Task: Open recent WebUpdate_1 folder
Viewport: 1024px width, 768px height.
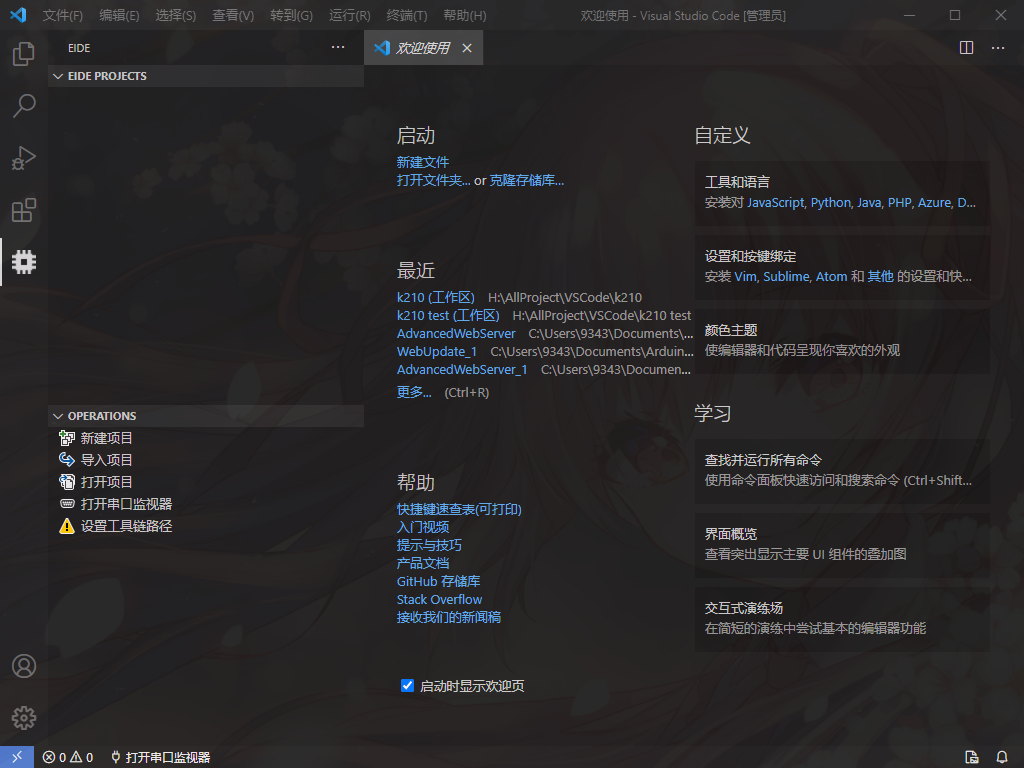Action: pyautogui.click(x=437, y=351)
